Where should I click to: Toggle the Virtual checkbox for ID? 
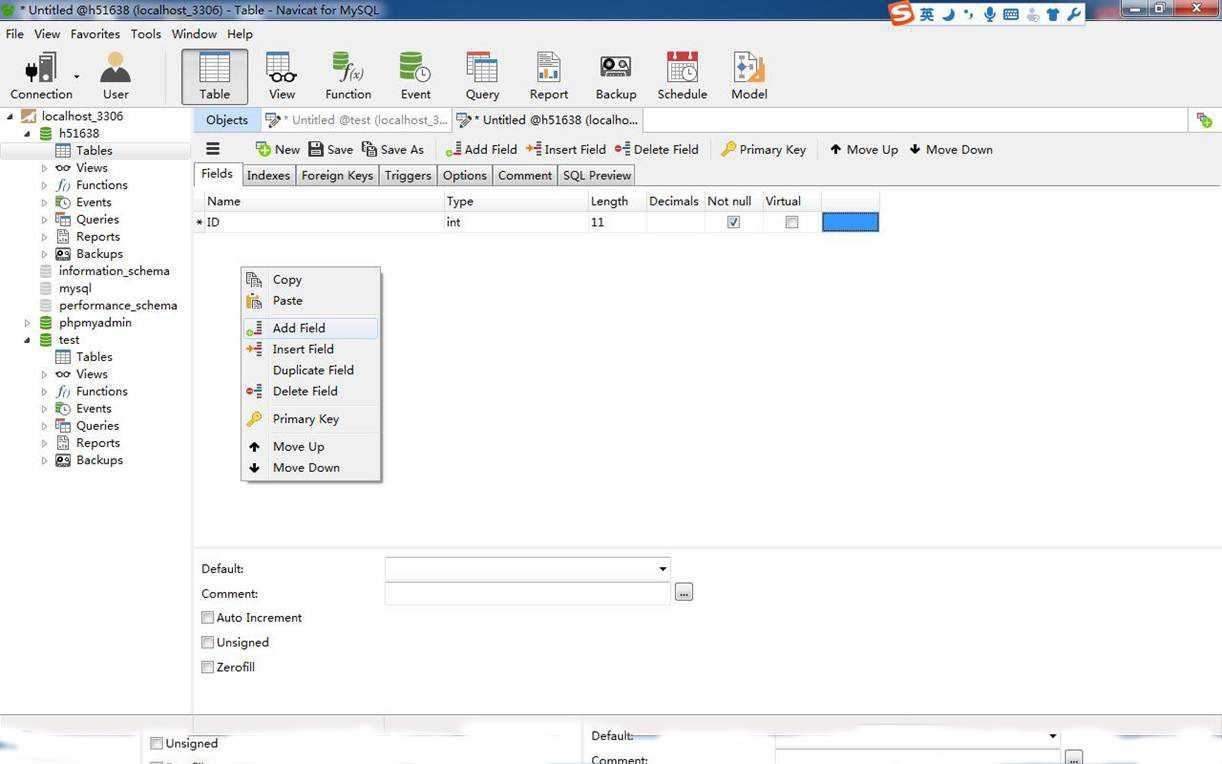792,222
